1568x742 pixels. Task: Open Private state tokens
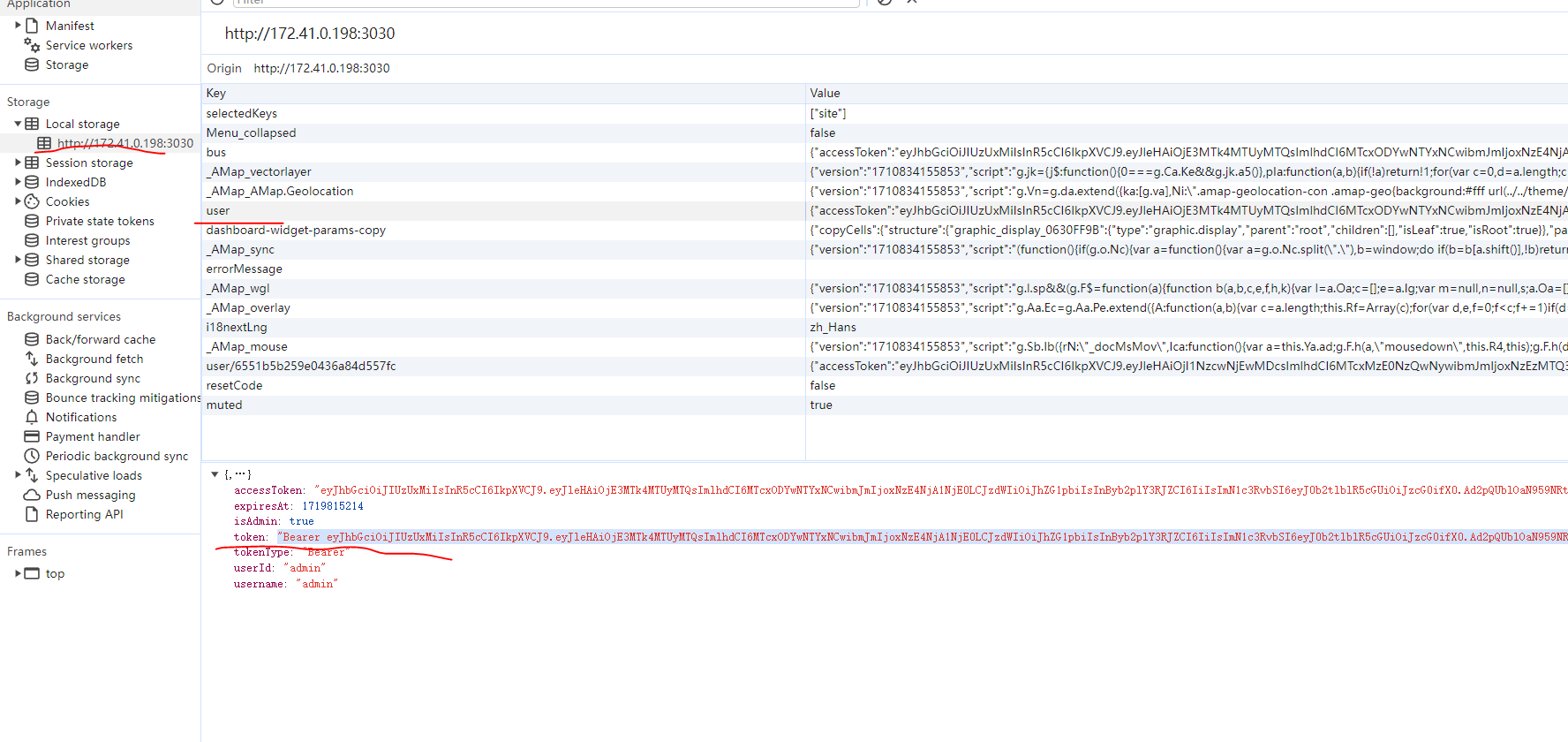(100, 221)
